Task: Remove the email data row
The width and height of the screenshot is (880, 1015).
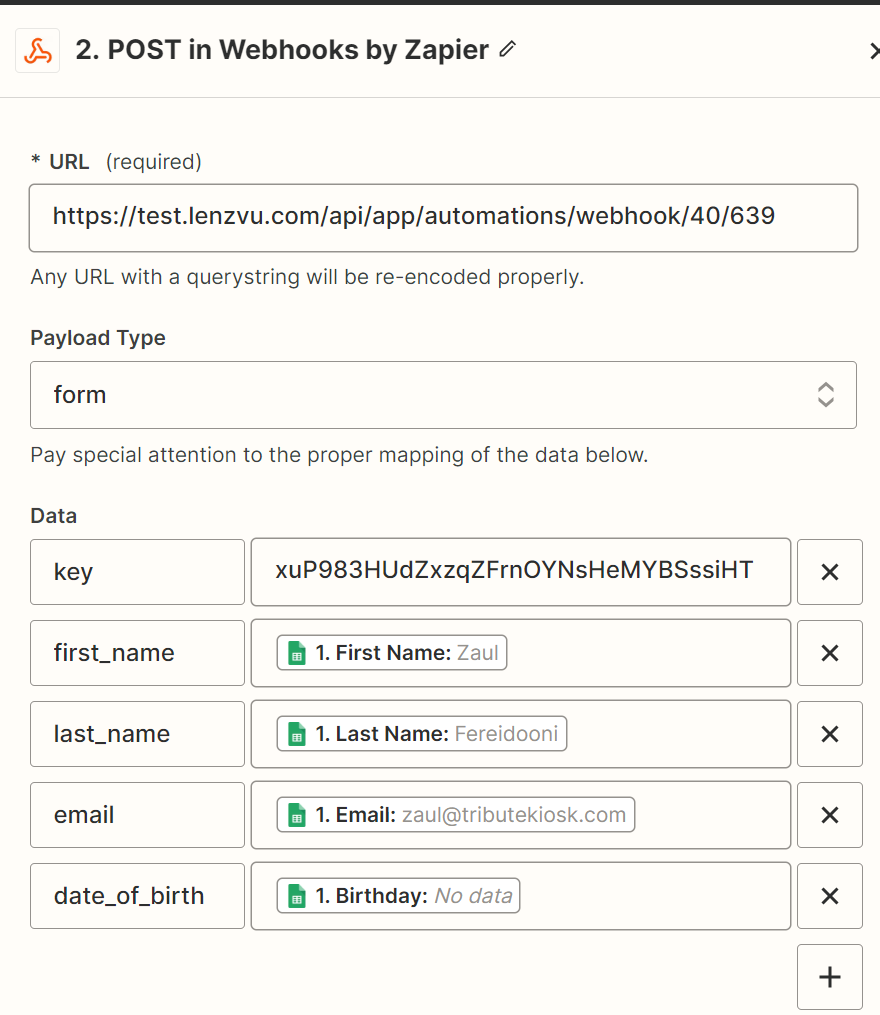Action: (x=829, y=815)
